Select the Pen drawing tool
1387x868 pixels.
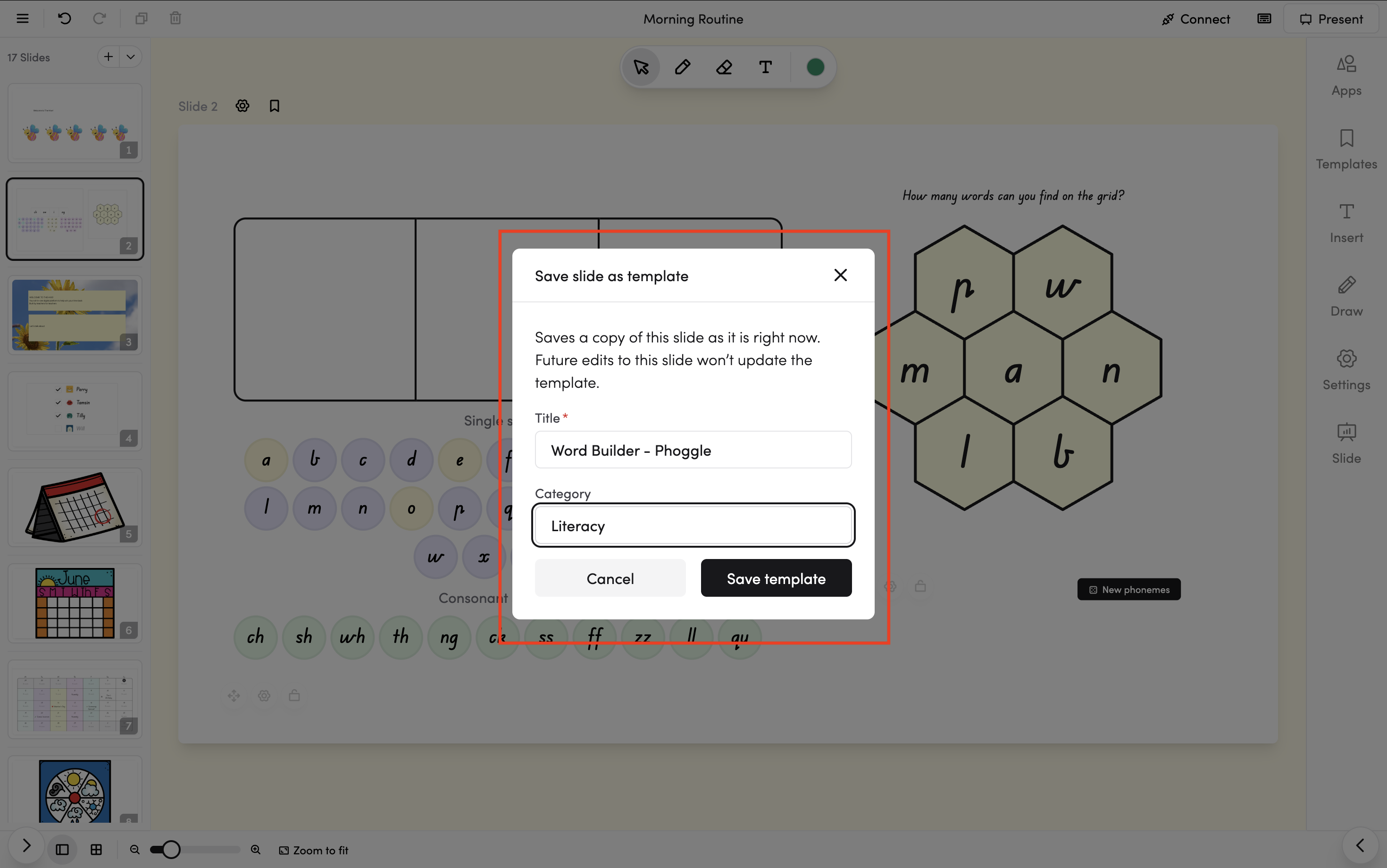pos(682,67)
